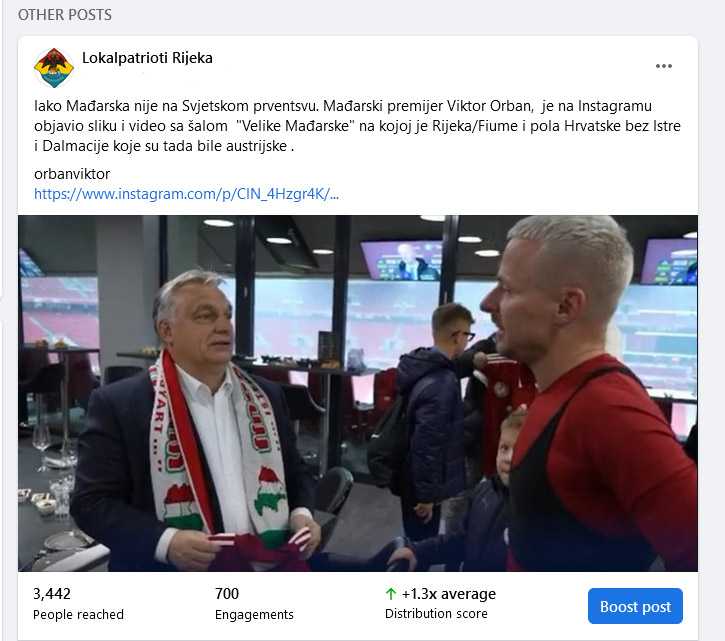Click the People reached label

78,615
